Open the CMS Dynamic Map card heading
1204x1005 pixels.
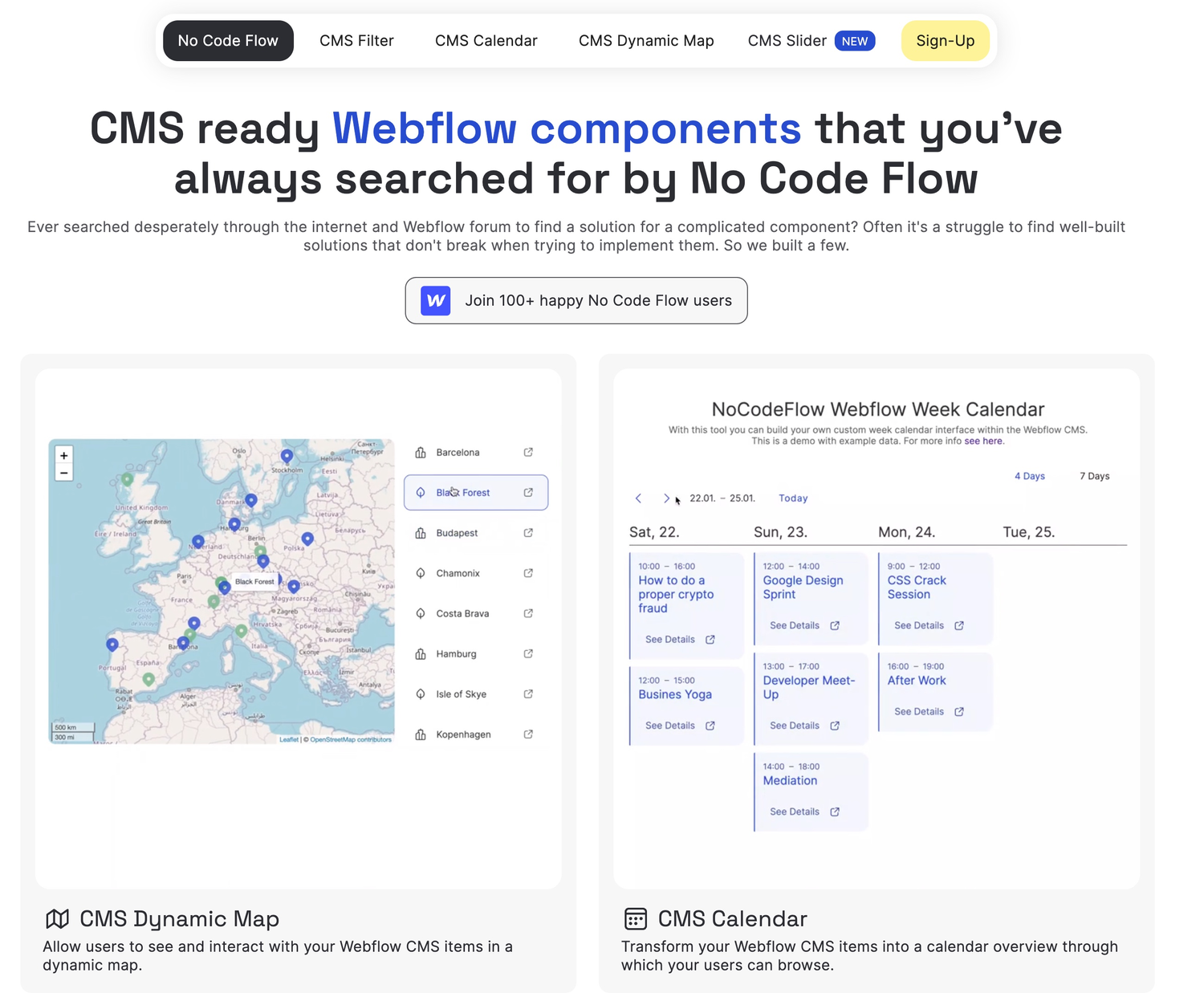click(x=179, y=919)
